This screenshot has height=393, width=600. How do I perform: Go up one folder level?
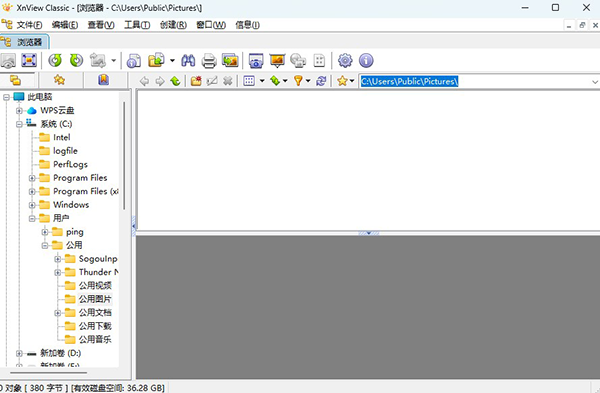coord(175,81)
